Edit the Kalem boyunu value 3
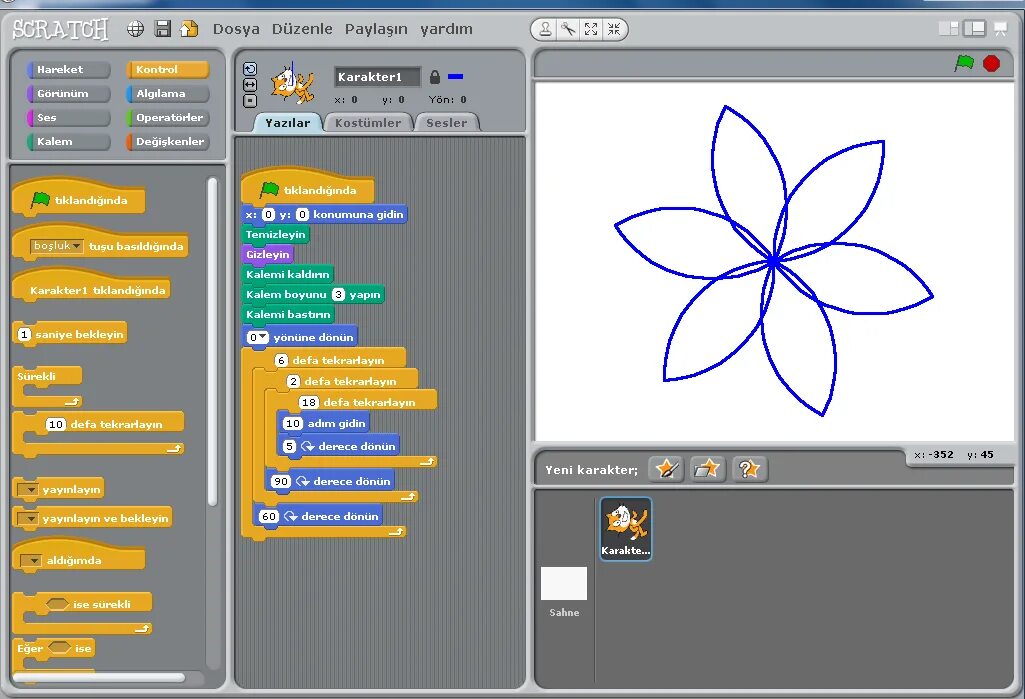1025x699 pixels. point(338,294)
